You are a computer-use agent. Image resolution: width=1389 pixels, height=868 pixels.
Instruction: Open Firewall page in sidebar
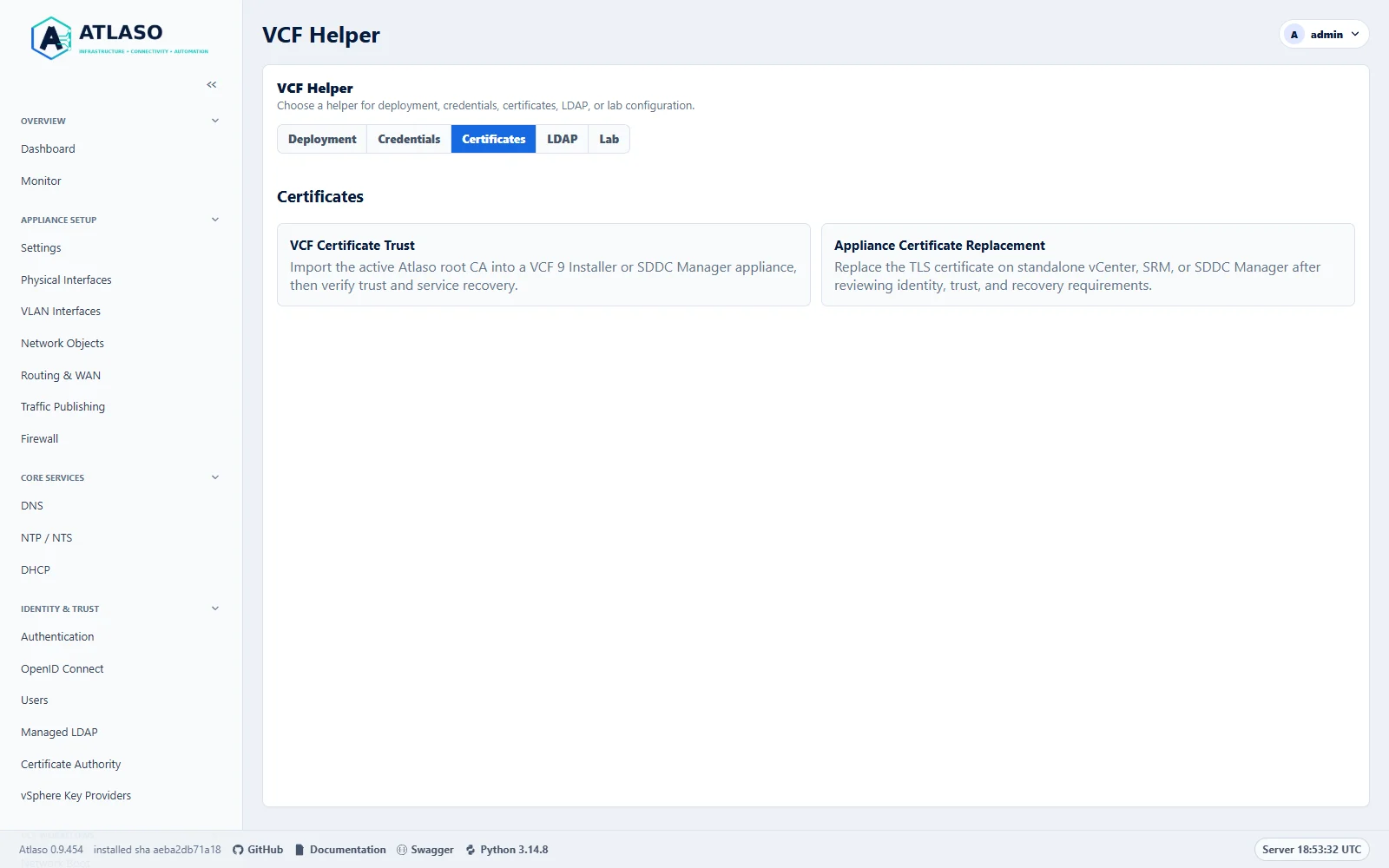click(40, 439)
